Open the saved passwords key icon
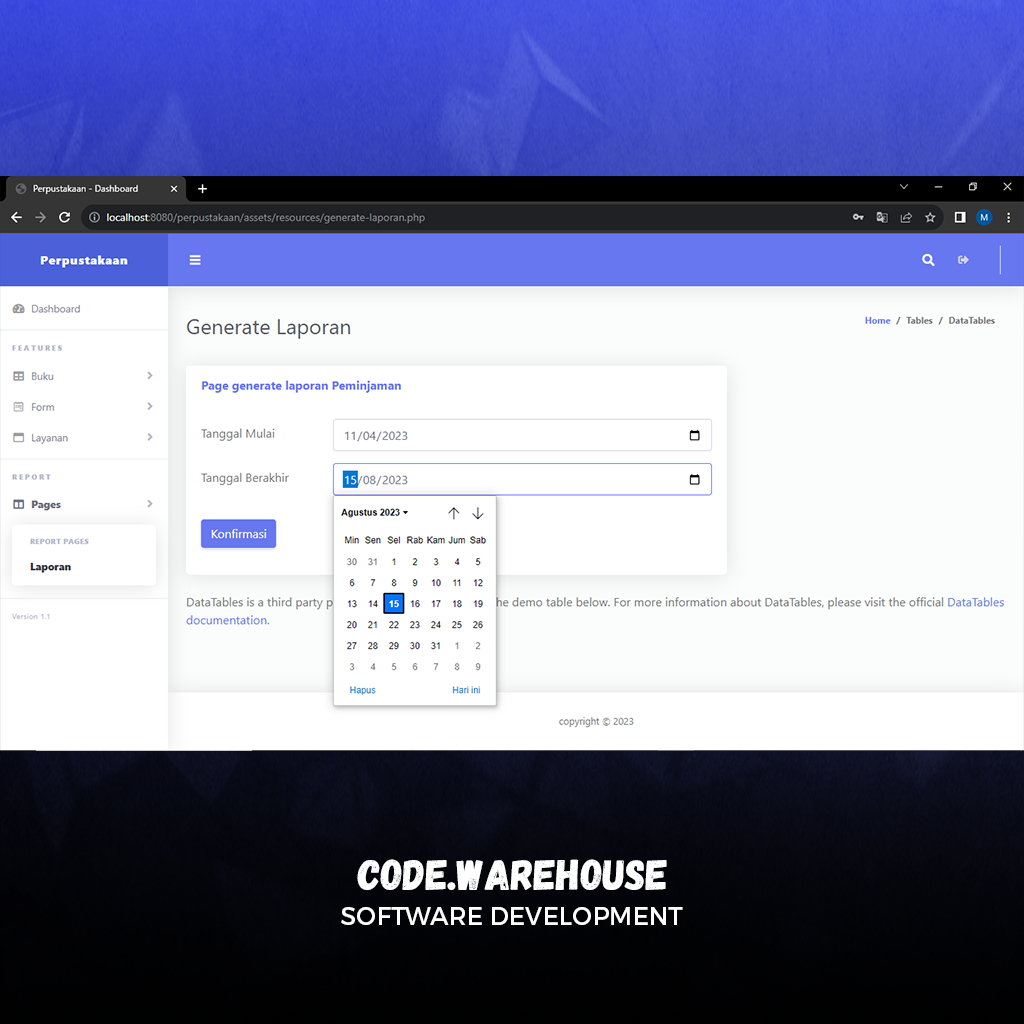This screenshot has width=1024, height=1024. click(858, 217)
